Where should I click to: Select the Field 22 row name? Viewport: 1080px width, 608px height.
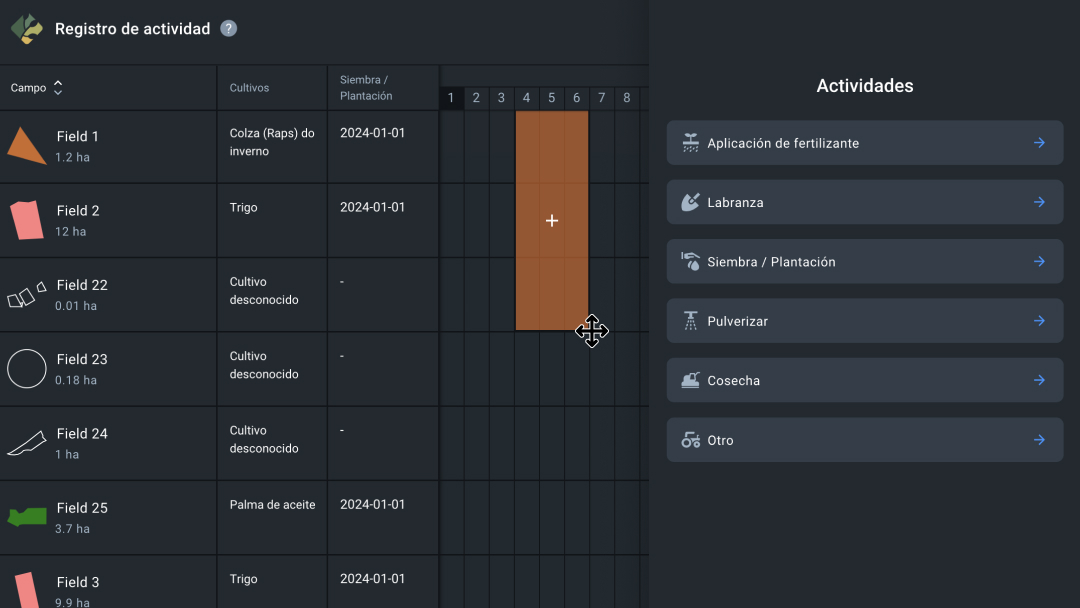tap(82, 285)
